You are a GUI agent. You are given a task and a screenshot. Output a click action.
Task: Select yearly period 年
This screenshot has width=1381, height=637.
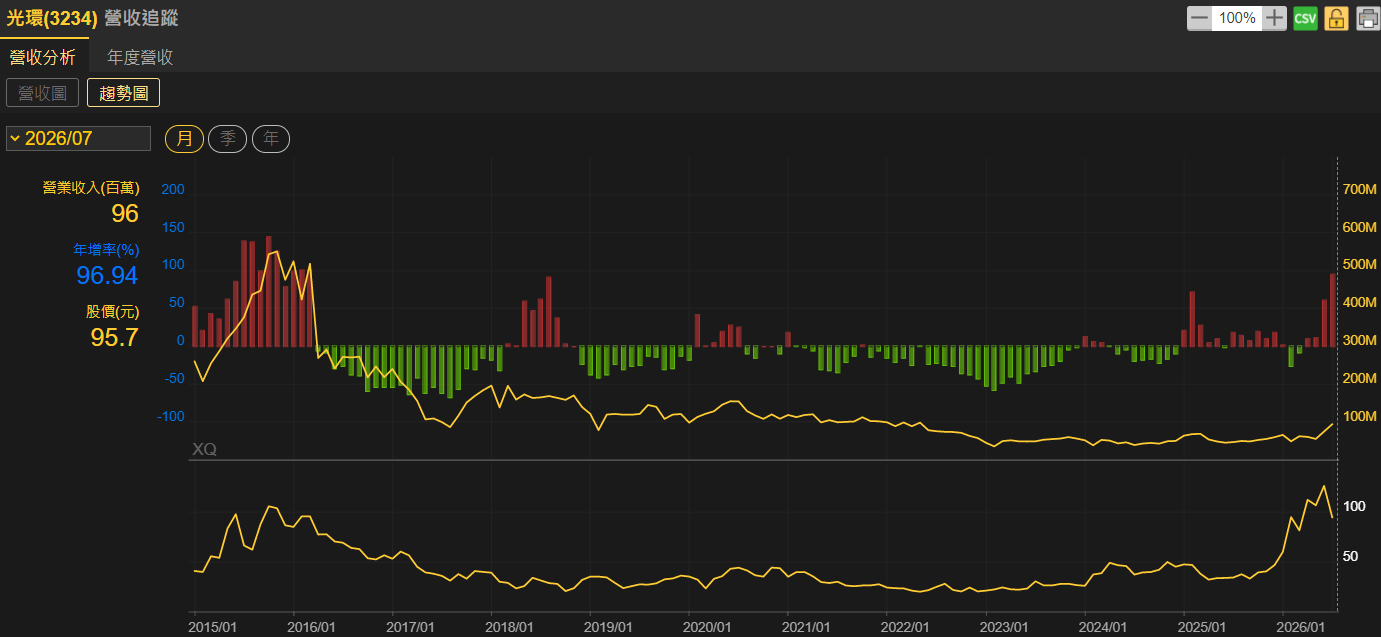(271, 139)
